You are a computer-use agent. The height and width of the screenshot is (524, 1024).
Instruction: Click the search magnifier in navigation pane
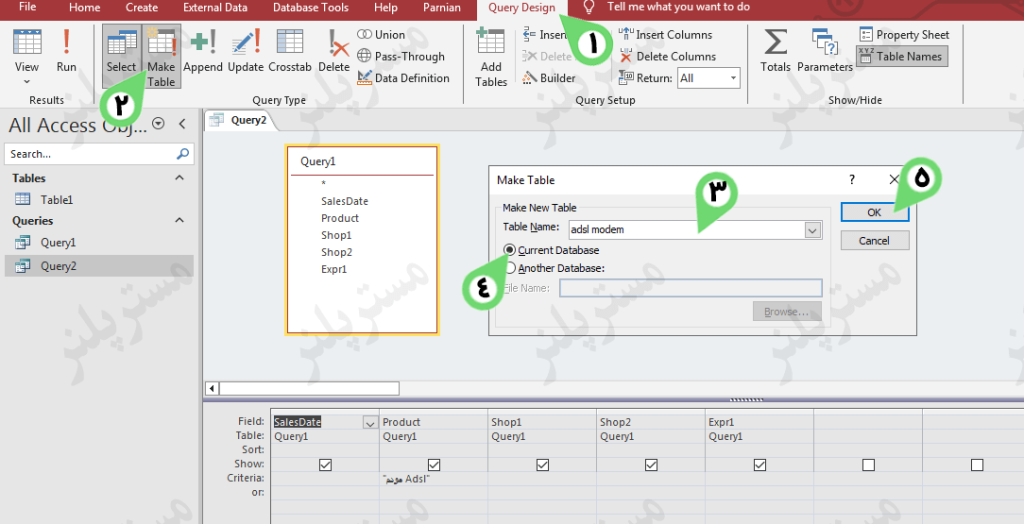click(183, 154)
